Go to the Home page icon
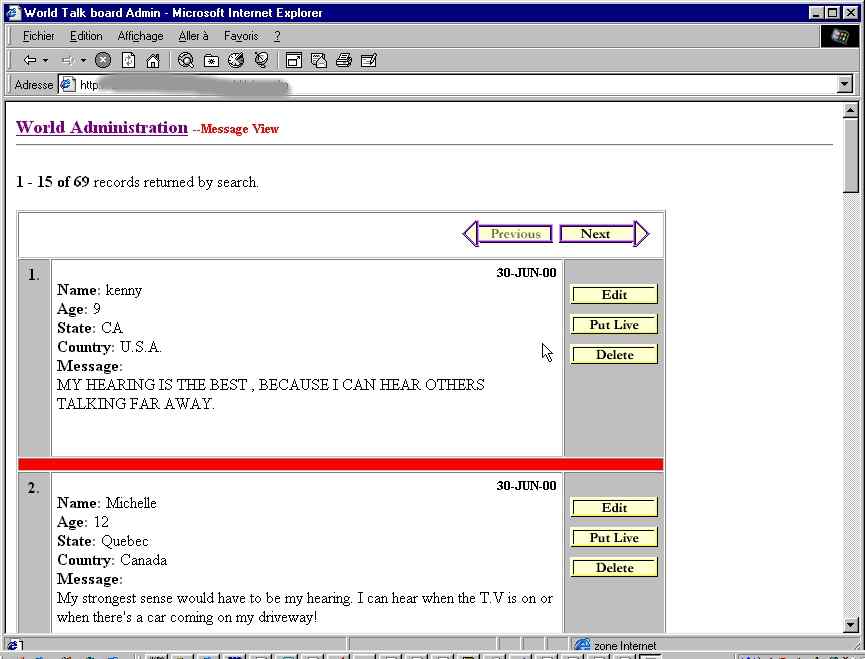Image resolution: width=865 pixels, height=659 pixels. (x=153, y=60)
